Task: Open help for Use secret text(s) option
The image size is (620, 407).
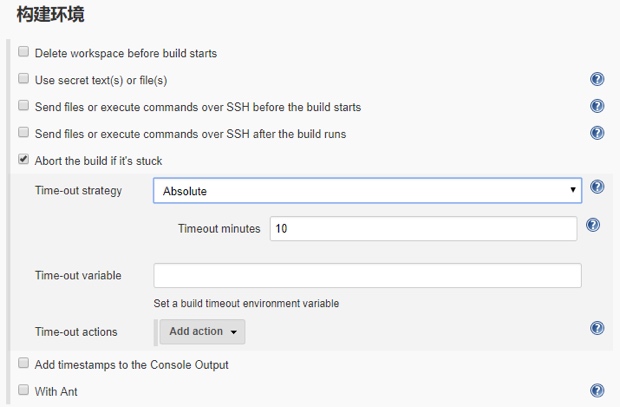Action: [597, 80]
